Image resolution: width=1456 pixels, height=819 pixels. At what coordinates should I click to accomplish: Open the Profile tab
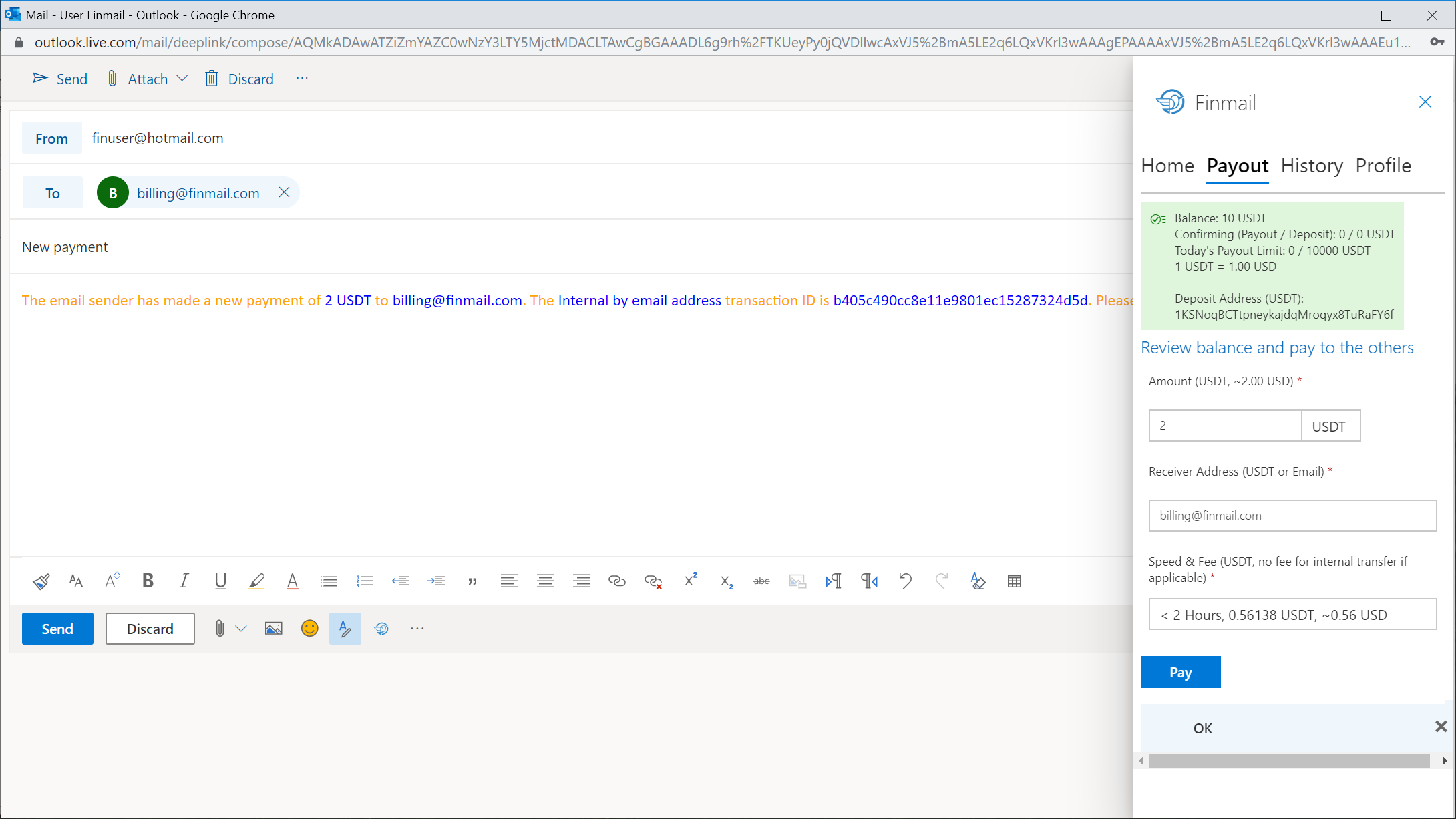coord(1383,166)
